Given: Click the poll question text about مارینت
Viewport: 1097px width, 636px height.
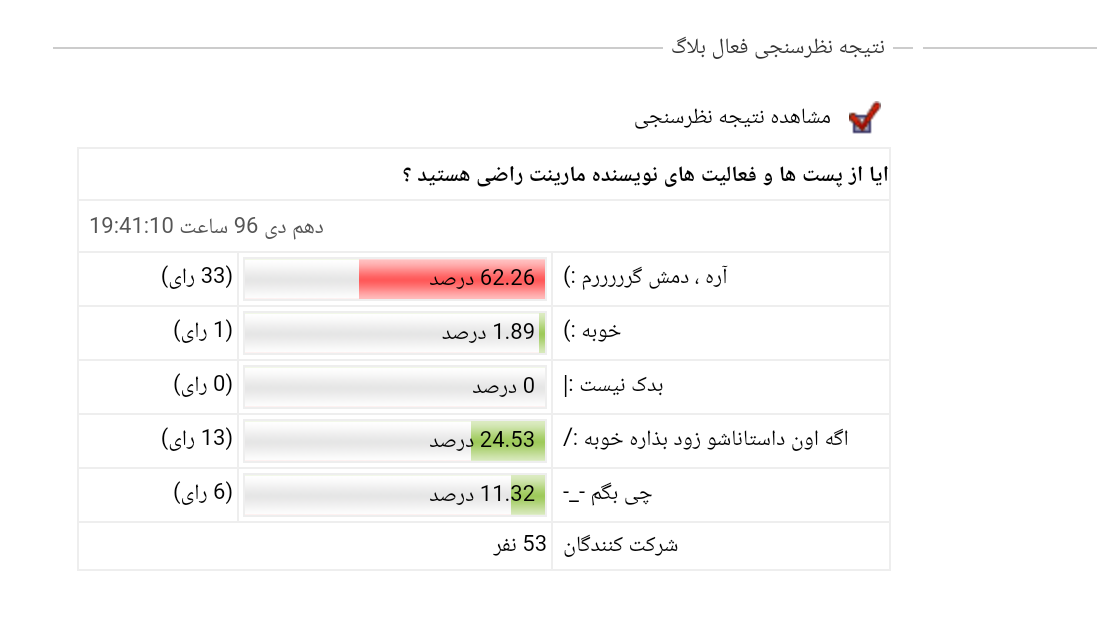Looking at the screenshot, I should [645, 174].
